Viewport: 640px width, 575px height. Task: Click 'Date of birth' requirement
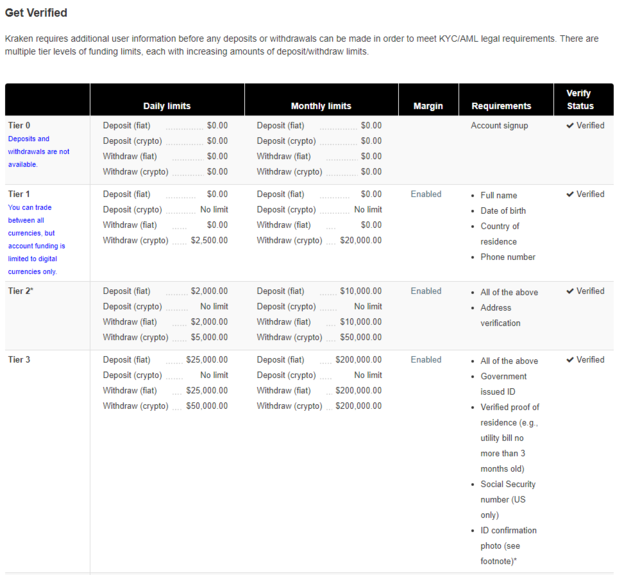click(503, 211)
